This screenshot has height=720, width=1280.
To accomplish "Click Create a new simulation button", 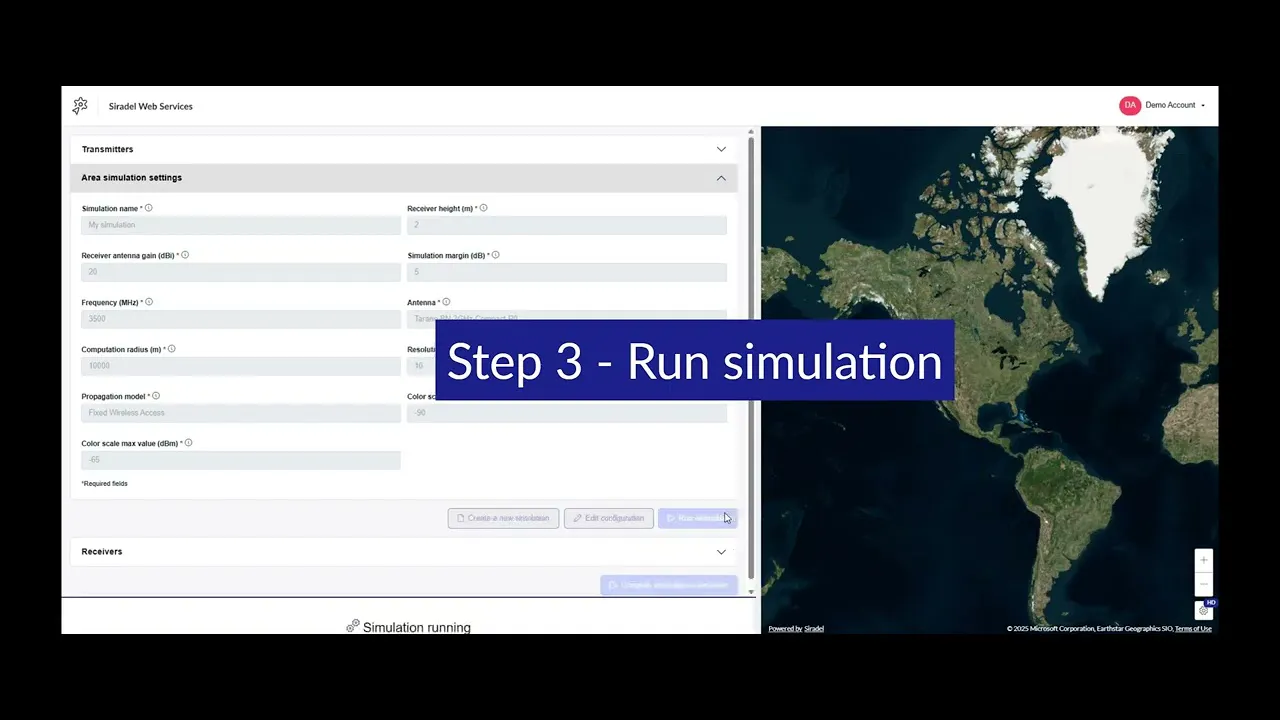I will click(x=503, y=518).
